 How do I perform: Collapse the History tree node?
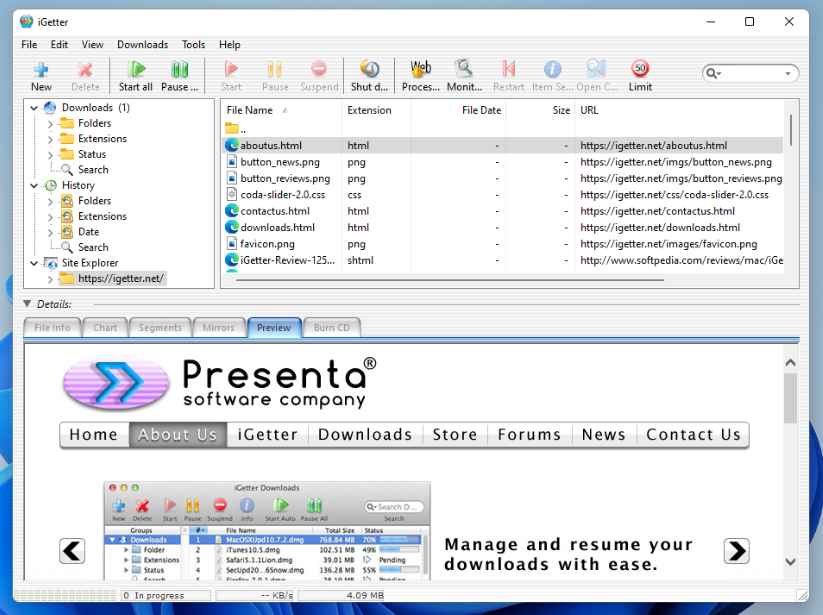point(34,186)
